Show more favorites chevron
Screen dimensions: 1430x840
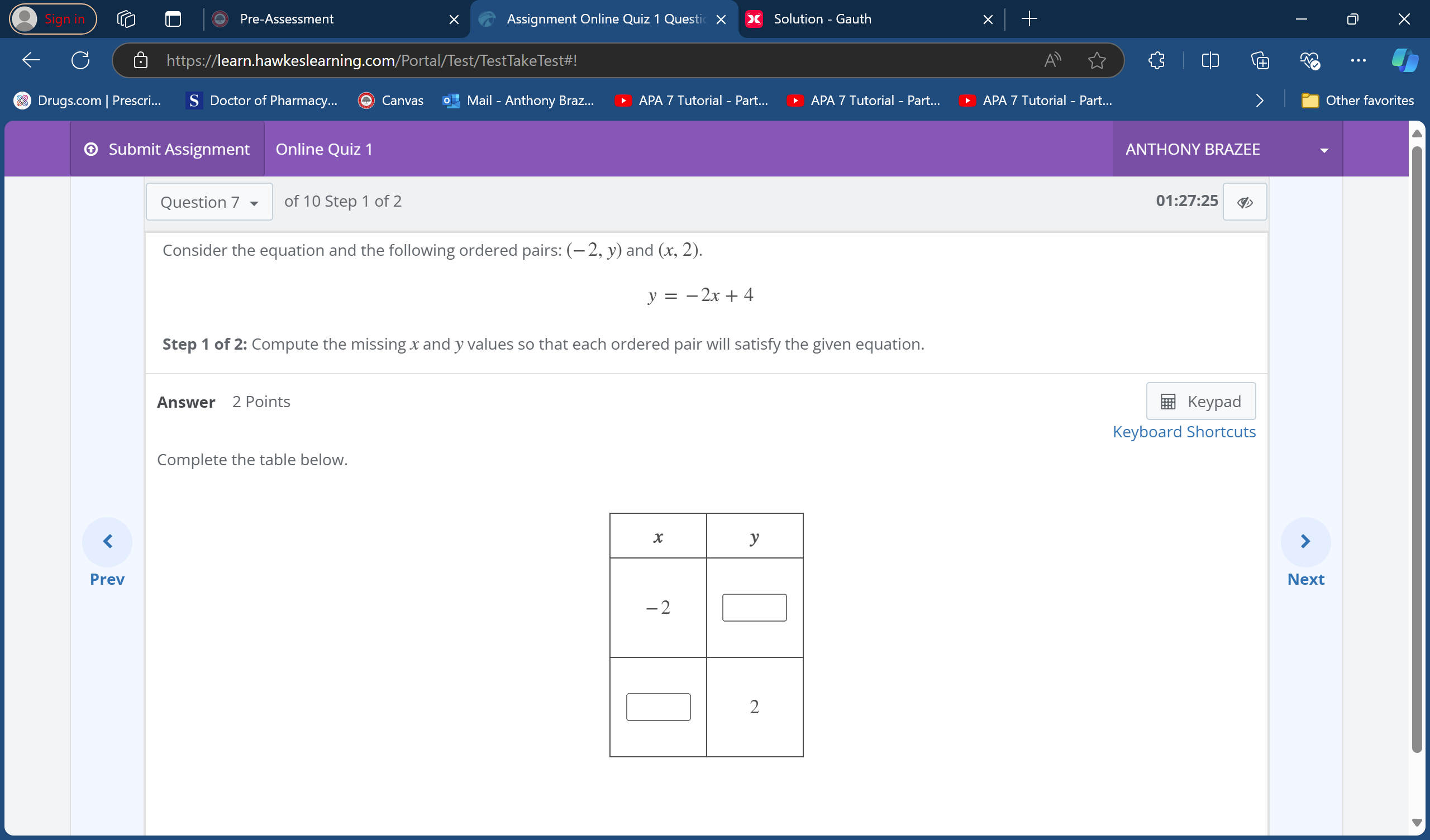pos(1260,101)
